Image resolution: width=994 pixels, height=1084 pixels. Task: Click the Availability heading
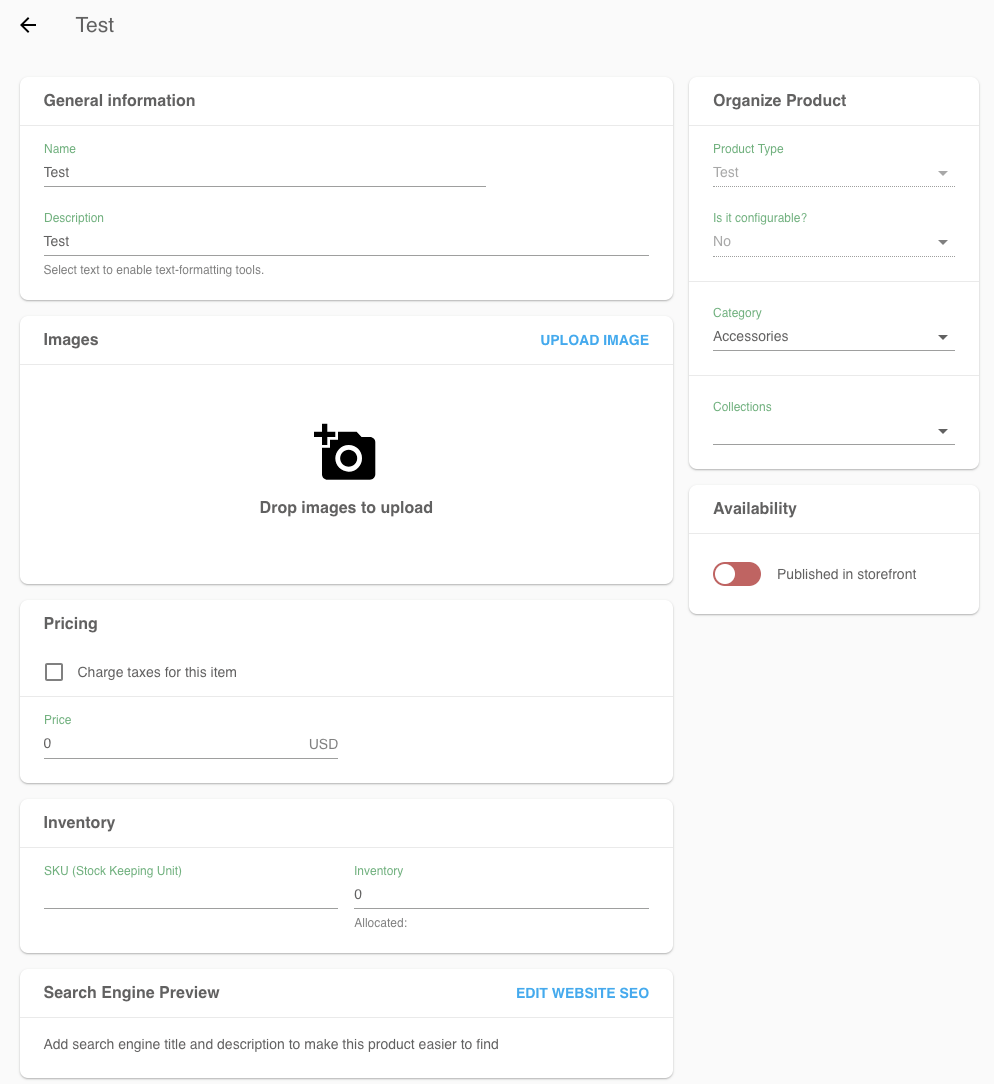(755, 509)
